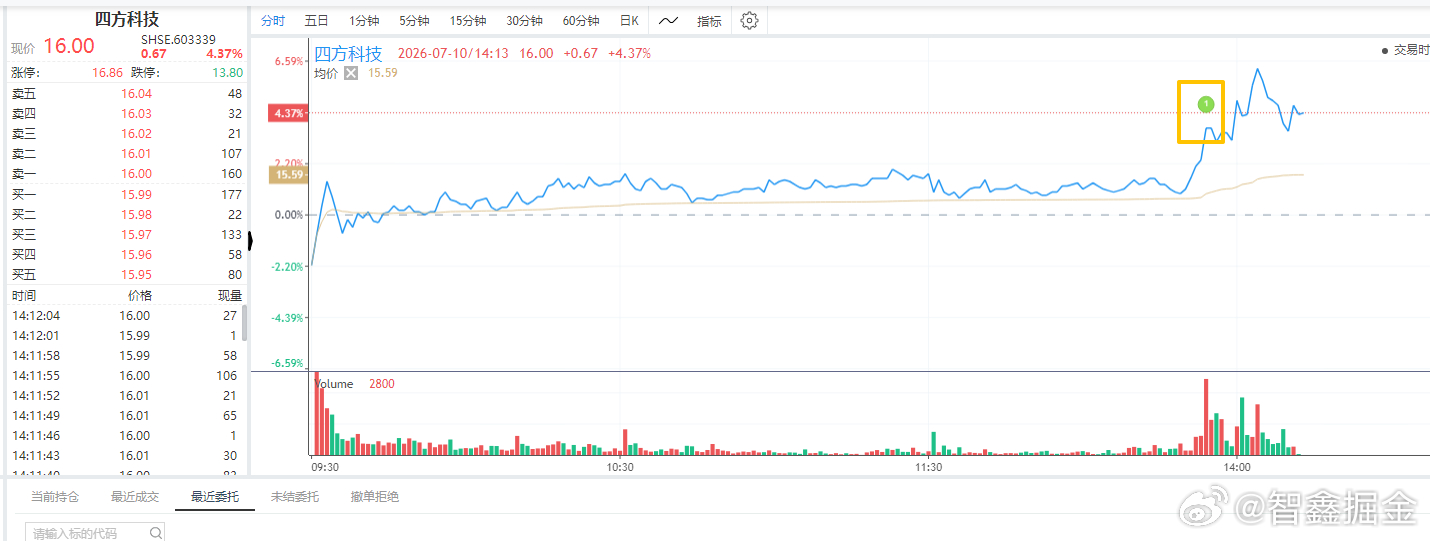Open the 当前持仓 tab
The image size is (1430, 541).
tap(54, 497)
